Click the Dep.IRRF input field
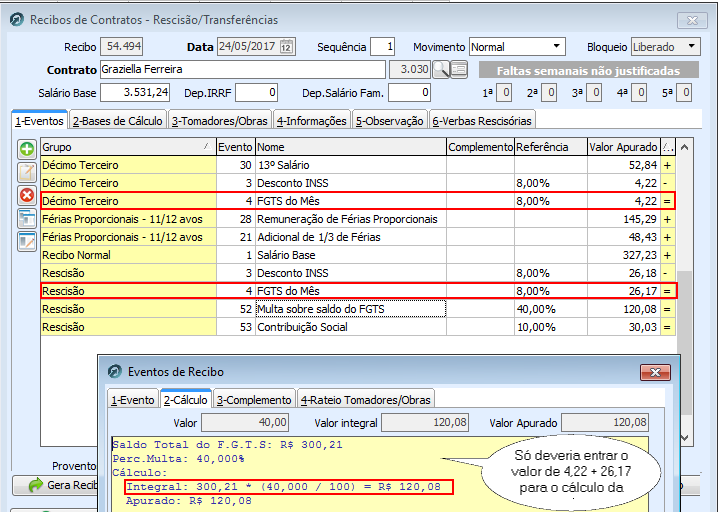This screenshot has width=718, height=512. click(x=256, y=93)
